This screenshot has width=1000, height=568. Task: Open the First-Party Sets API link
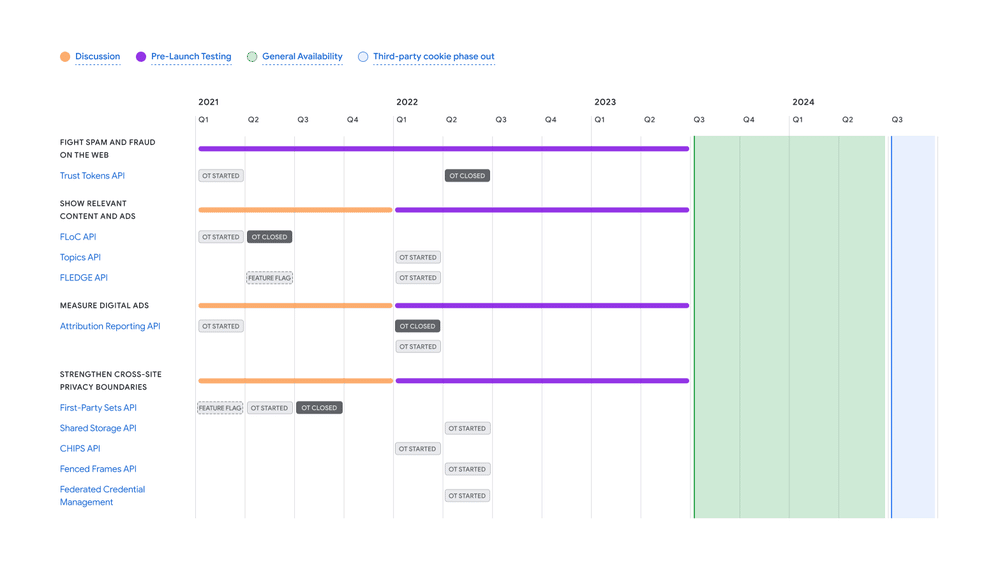[98, 408]
